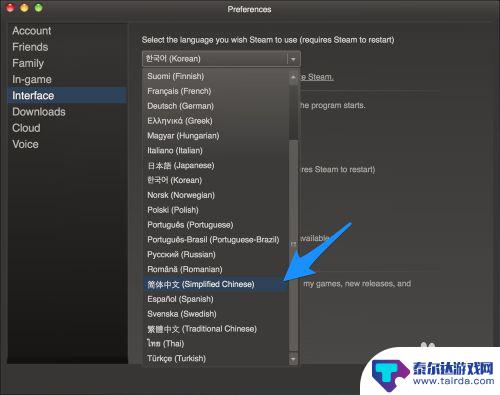Choose Ελληνικά (Greek) from the language list
Image resolution: width=500 pixels, height=395 pixels.
pos(216,121)
